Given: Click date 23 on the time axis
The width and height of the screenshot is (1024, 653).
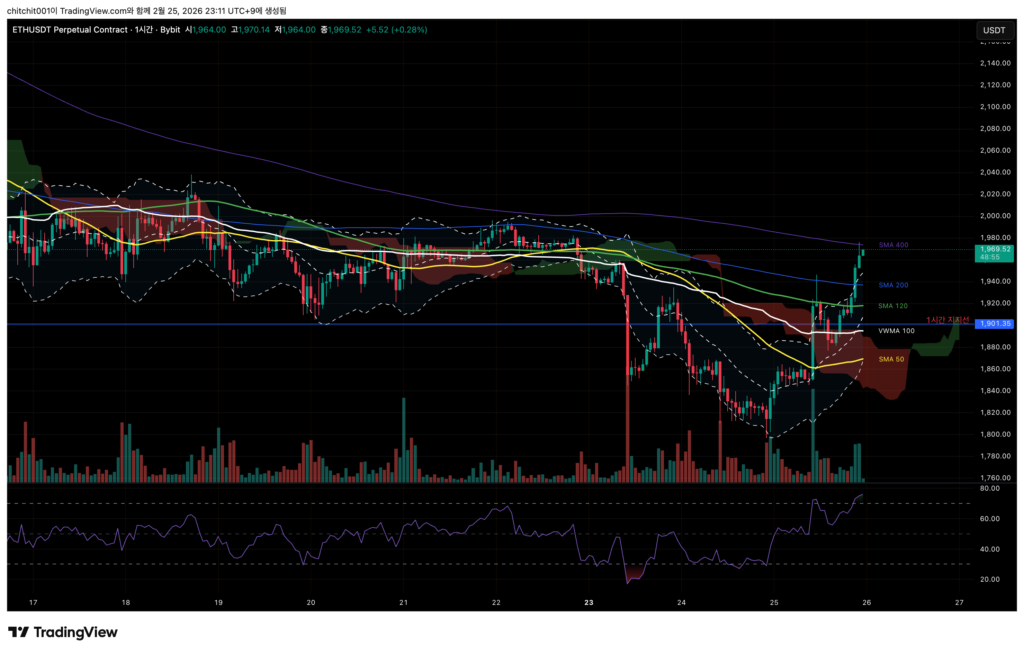Looking at the screenshot, I should (589, 603).
